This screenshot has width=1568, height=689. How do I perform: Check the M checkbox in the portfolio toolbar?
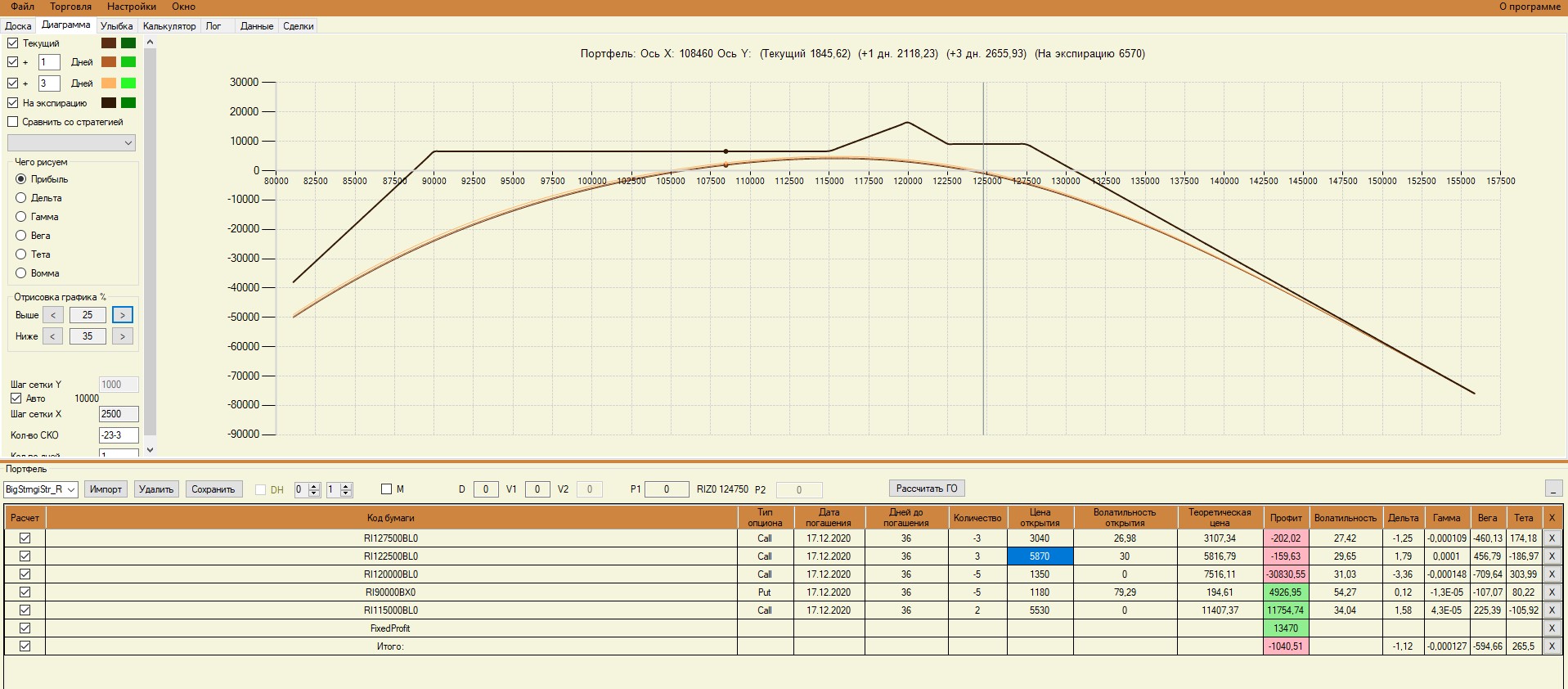387,489
